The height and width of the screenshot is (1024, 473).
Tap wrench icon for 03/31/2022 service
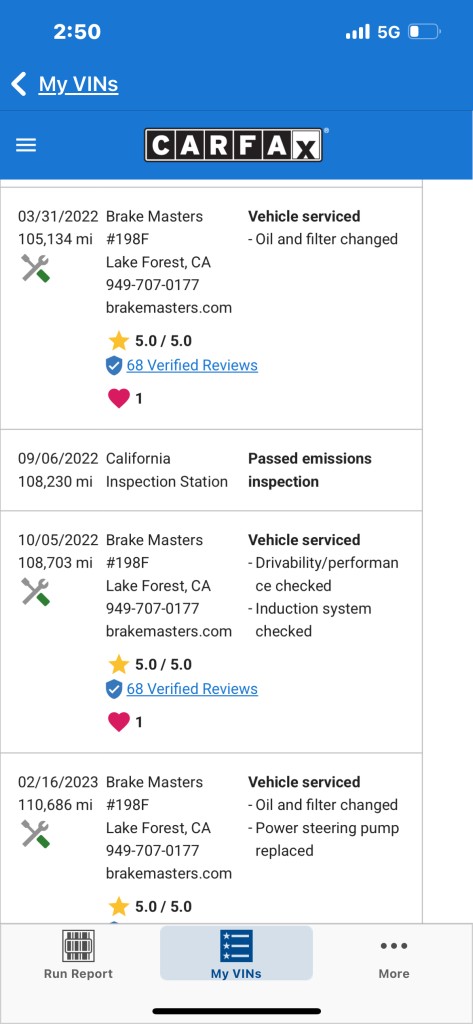[35, 268]
